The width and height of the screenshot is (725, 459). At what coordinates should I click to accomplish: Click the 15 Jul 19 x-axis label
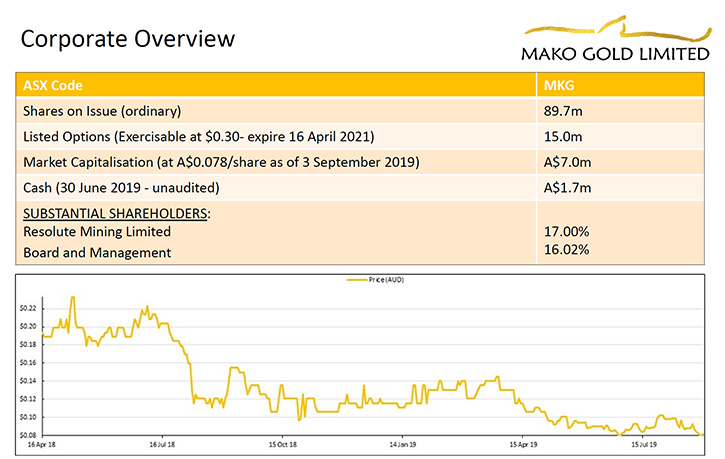(x=644, y=445)
